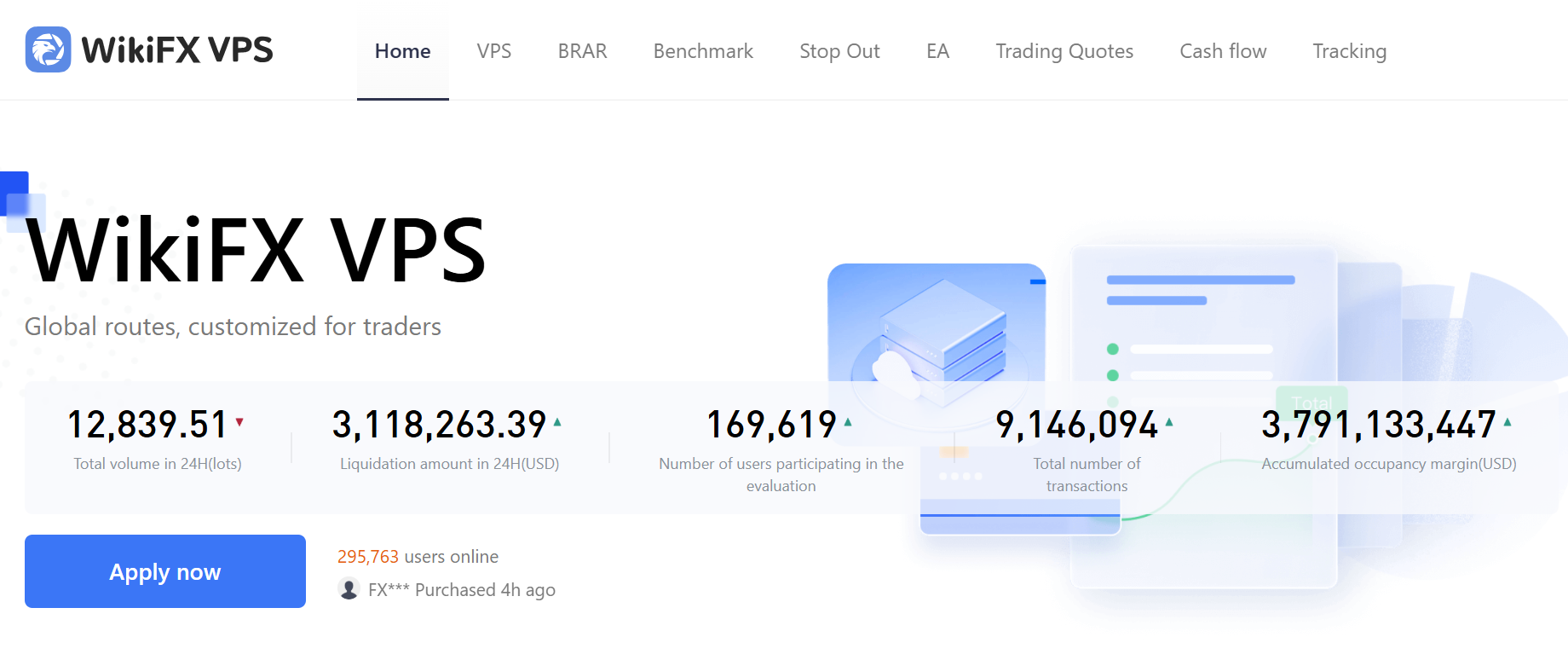1568x660 pixels.
Task: Open the Stop Out section
Action: [x=839, y=51]
